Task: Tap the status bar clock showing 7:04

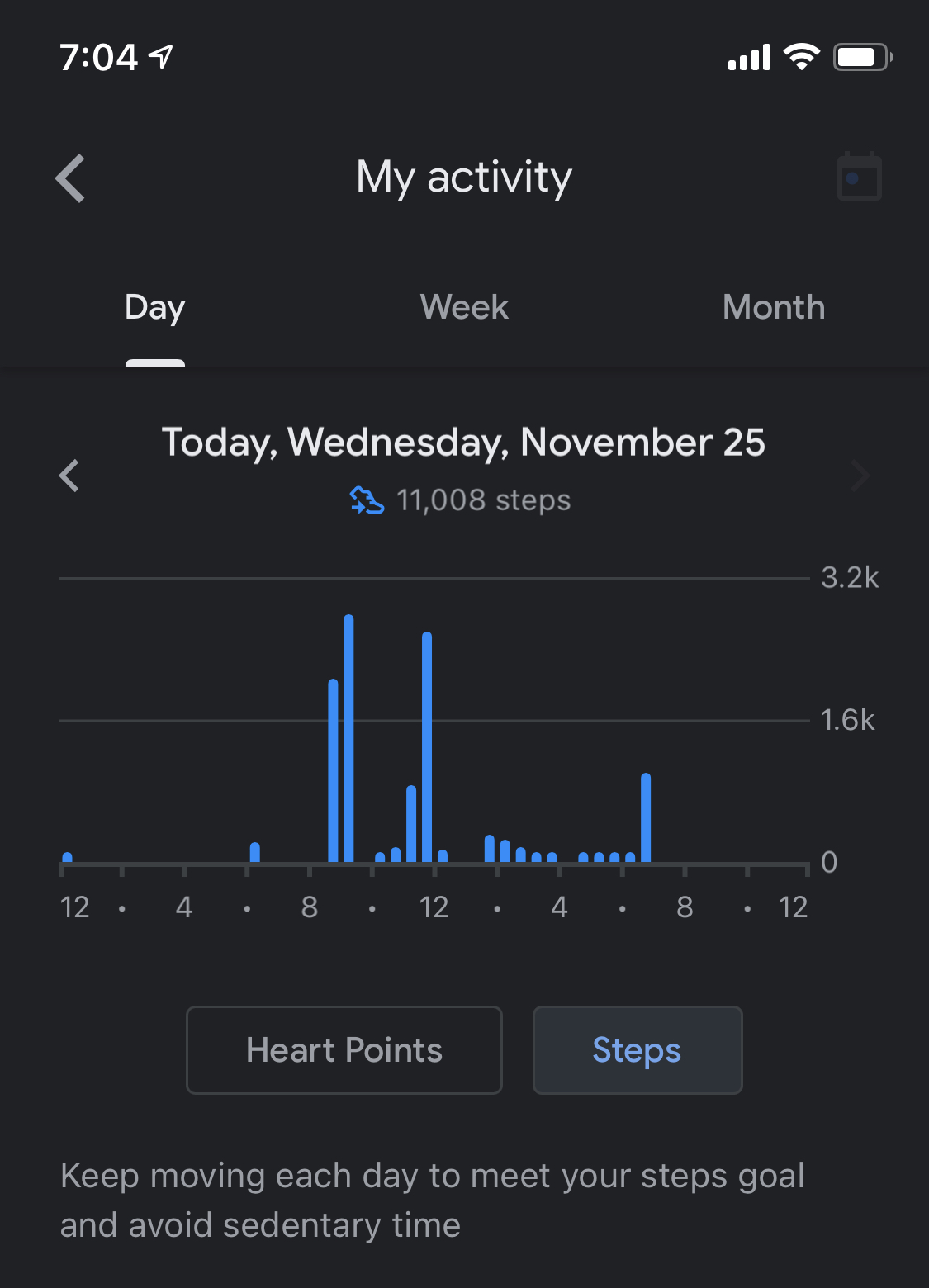Action: (98, 57)
